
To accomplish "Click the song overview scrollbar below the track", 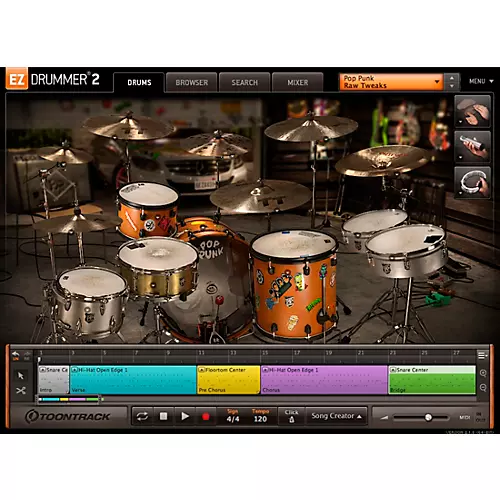I will [x=68, y=399].
